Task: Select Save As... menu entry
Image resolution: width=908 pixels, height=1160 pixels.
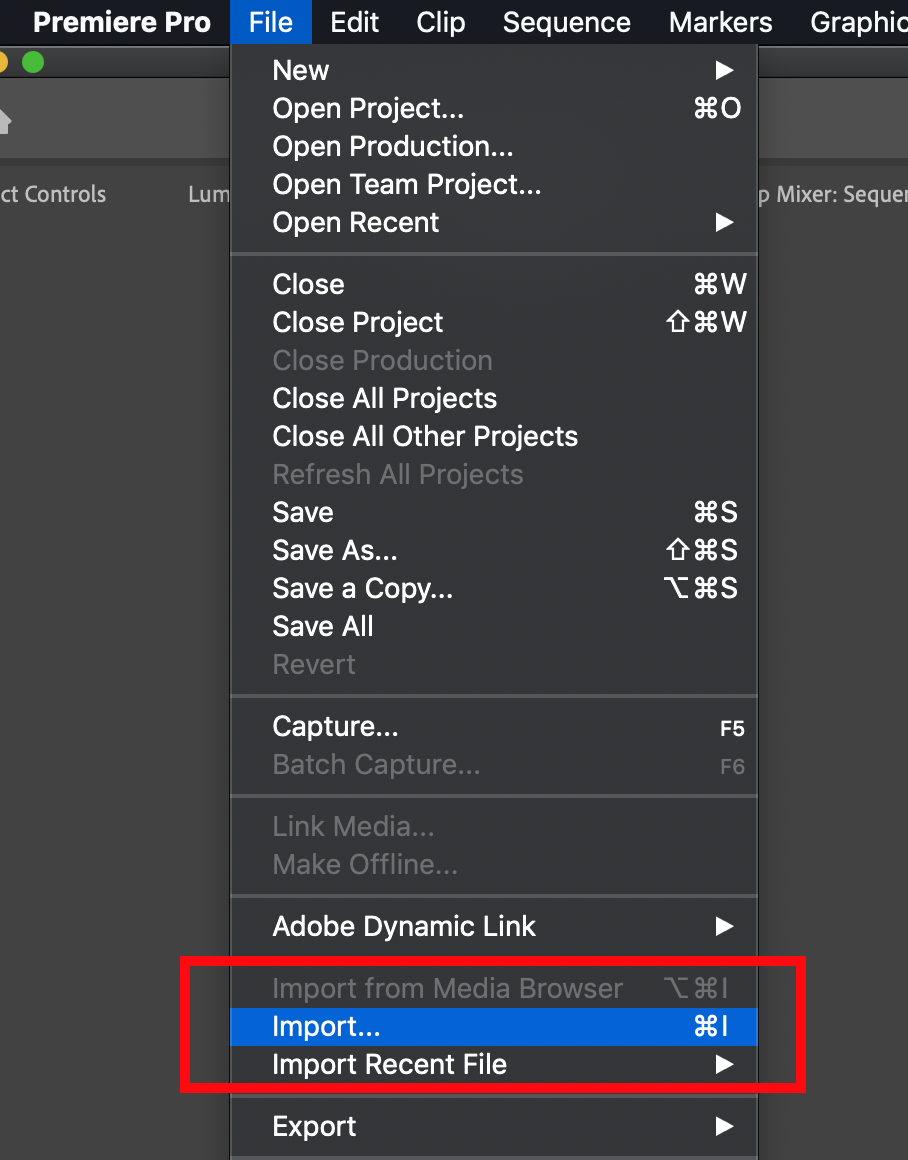Action: [x=494, y=550]
